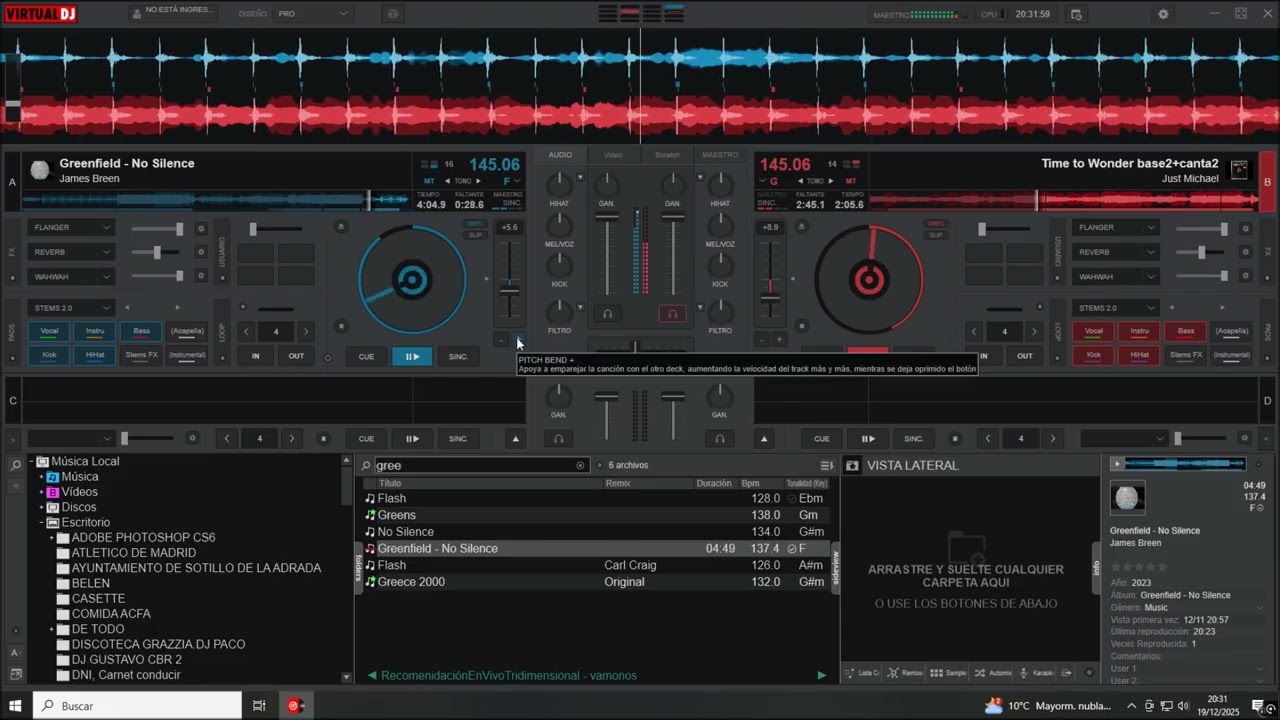Open DISEÑO PRO layout dropdown

[313, 14]
